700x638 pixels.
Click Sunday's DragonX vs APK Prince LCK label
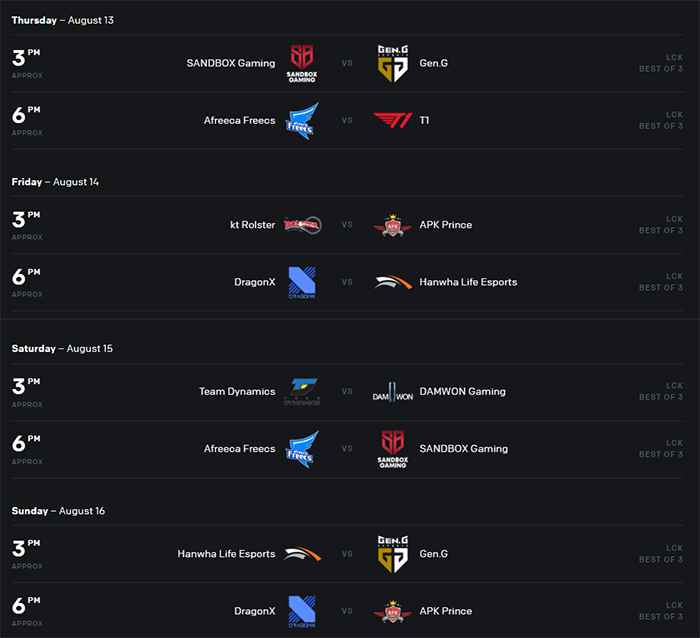point(674,605)
